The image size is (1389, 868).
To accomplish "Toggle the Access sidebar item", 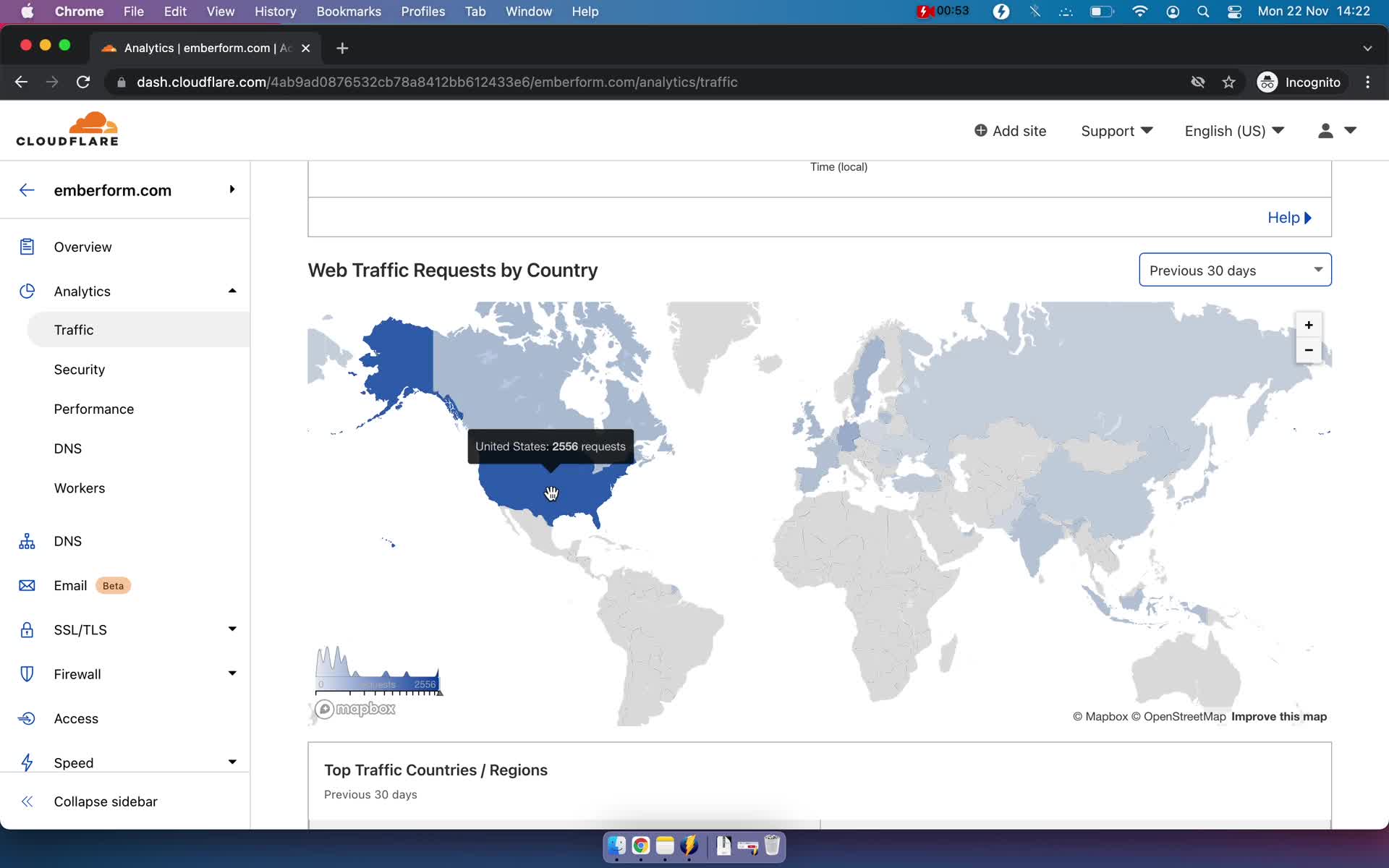I will click(76, 718).
